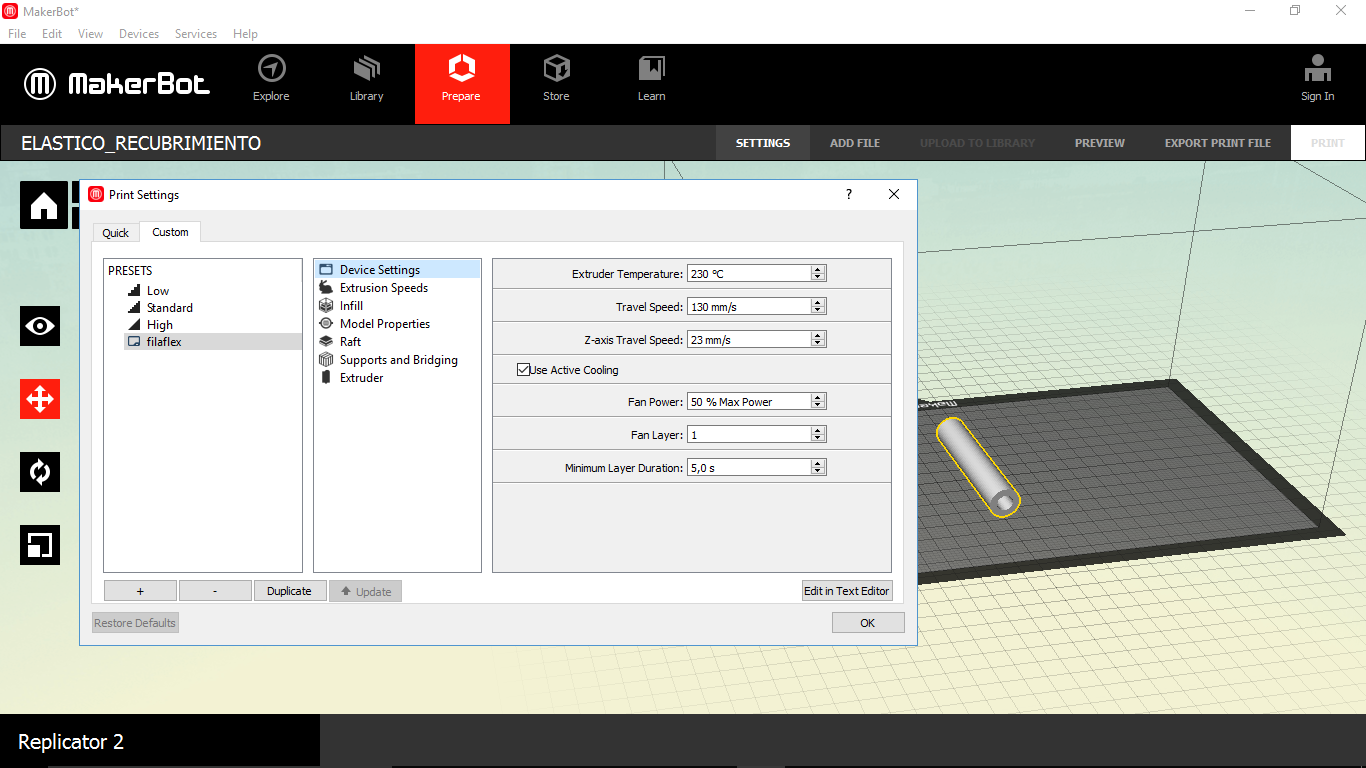This screenshot has width=1366, height=768.
Task: Select the Standard preset
Action: tap(170, 308)
